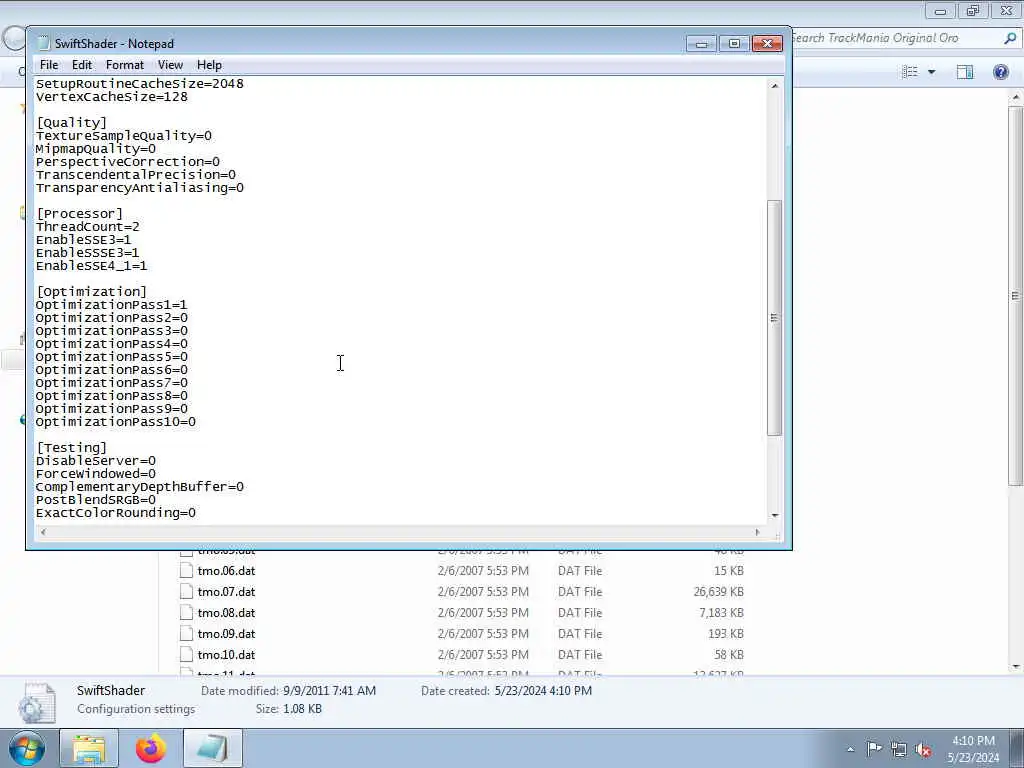Click Notepad vertical scrollbar down arrow
Image resolution: width=1024 pixels, height=768 pixels.
tap(775, 515)
